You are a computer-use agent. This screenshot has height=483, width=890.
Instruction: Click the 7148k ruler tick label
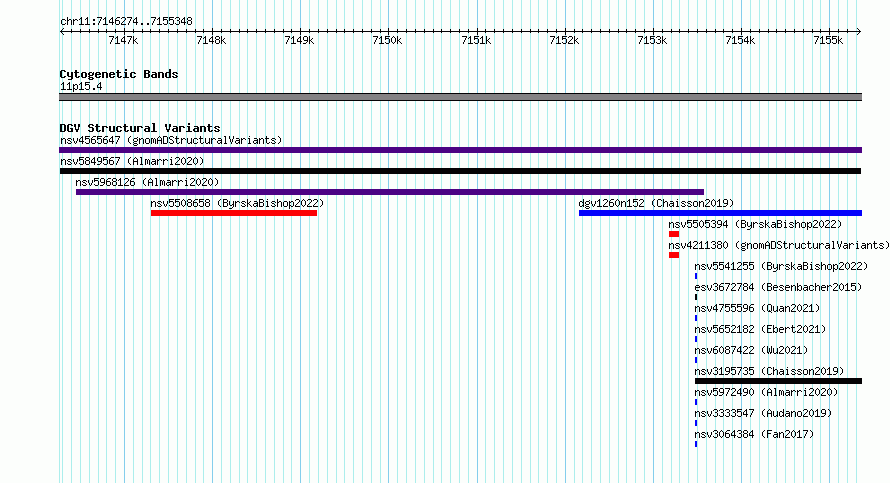pos(211,40)
